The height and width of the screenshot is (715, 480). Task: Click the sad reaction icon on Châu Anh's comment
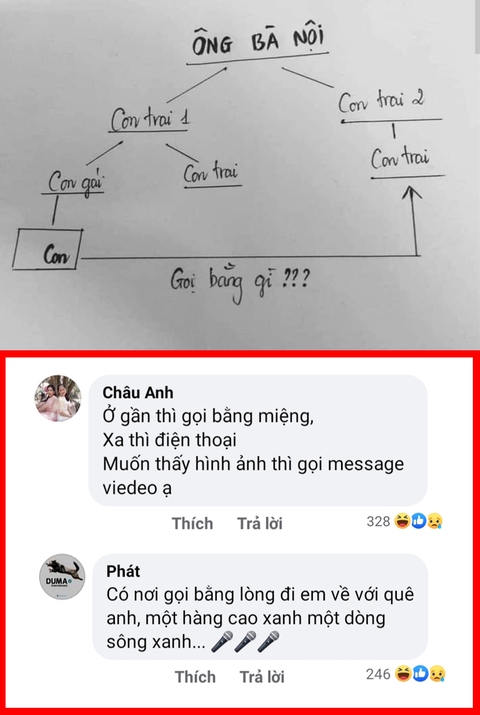[434, 521]
